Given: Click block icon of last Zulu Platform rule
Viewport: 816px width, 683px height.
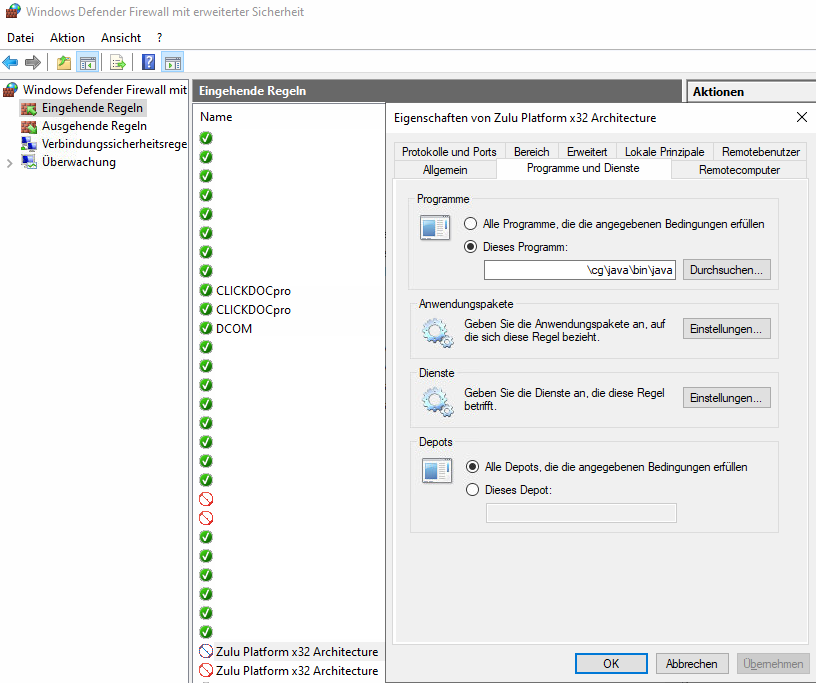Looking at the screenshot, I should pyautogui.click(x=206, y=670).
